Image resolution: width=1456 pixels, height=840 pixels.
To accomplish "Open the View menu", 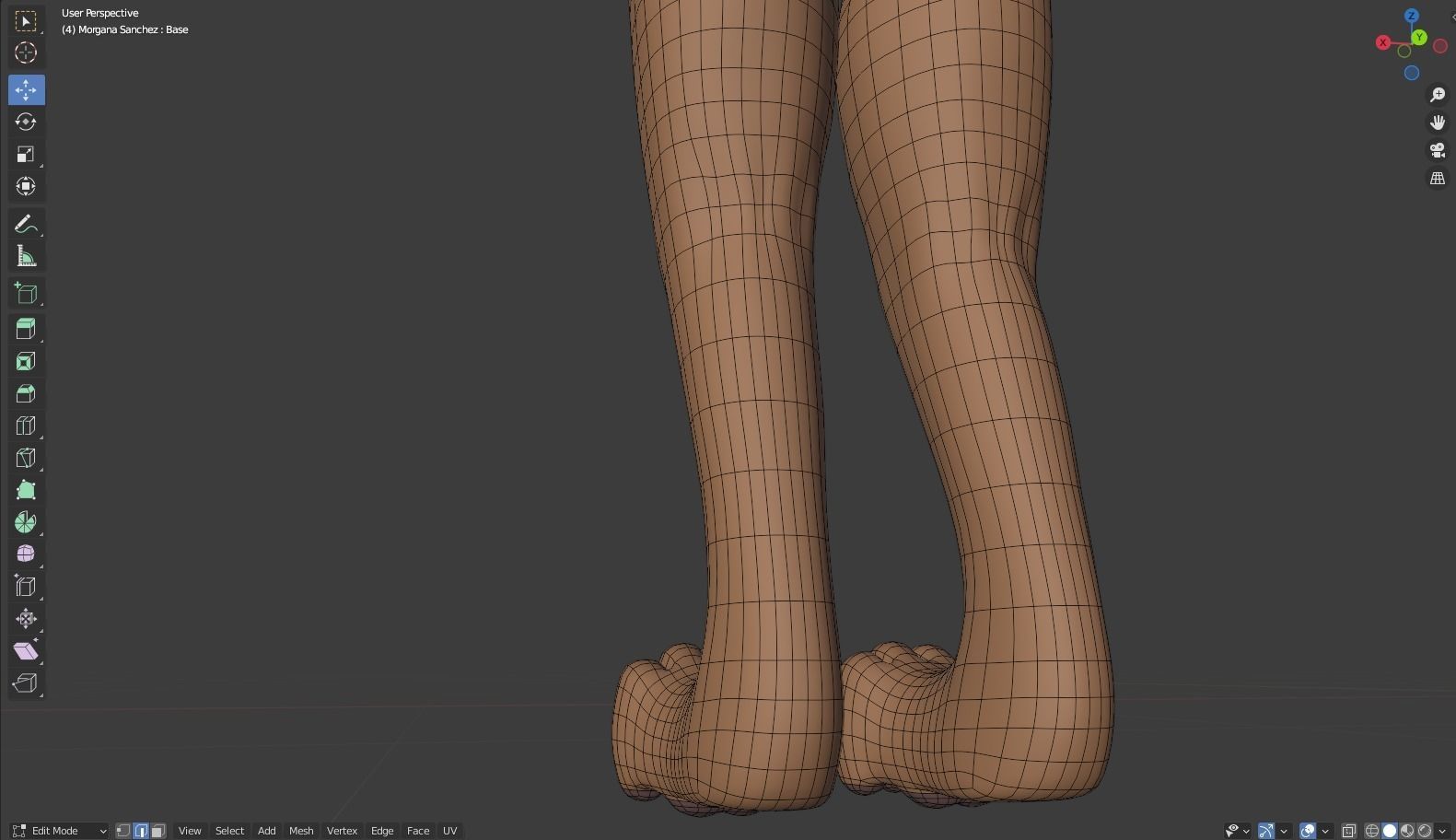I will [190, 831].
